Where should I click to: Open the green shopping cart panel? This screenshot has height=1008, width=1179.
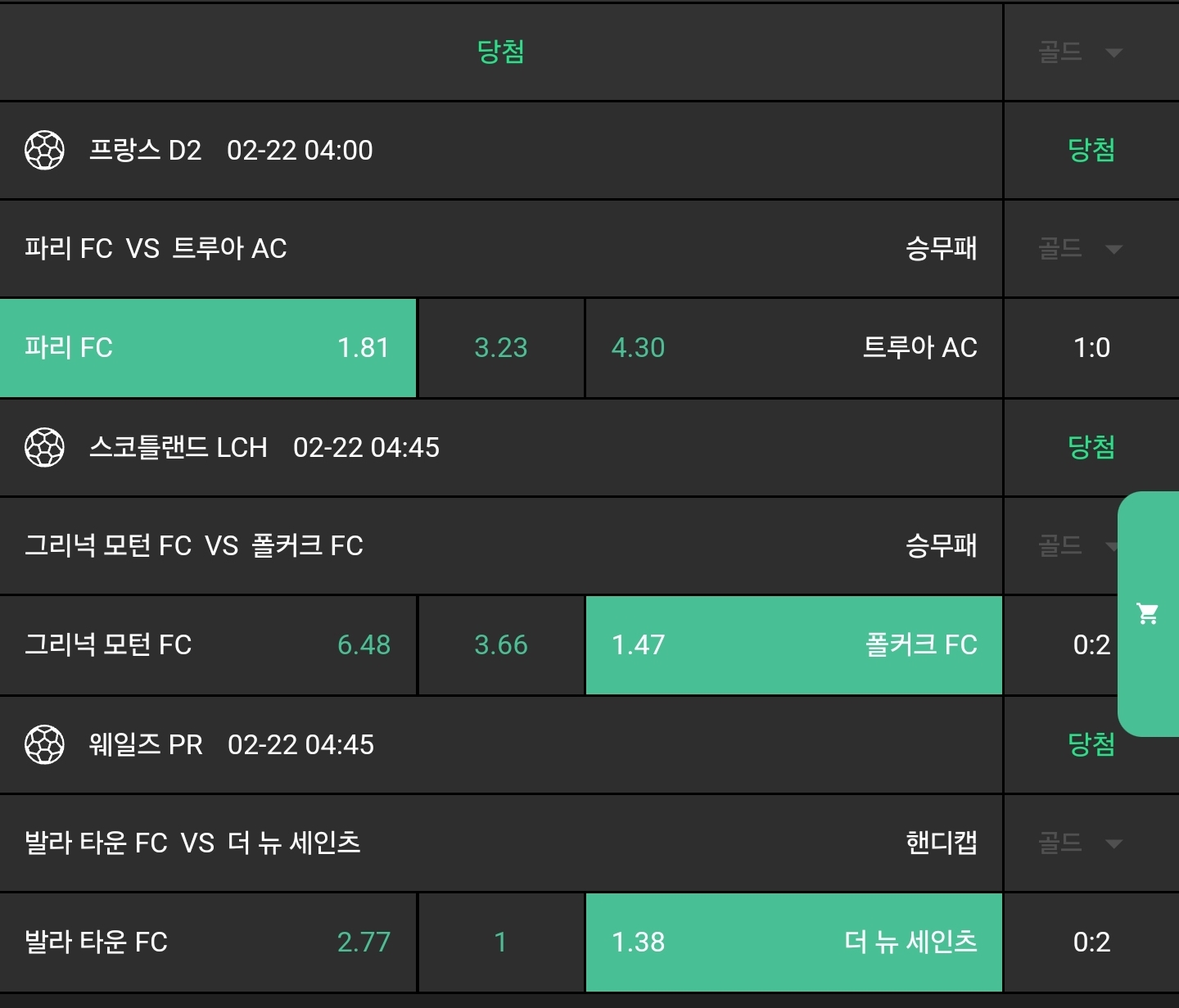click(1148, 613)
